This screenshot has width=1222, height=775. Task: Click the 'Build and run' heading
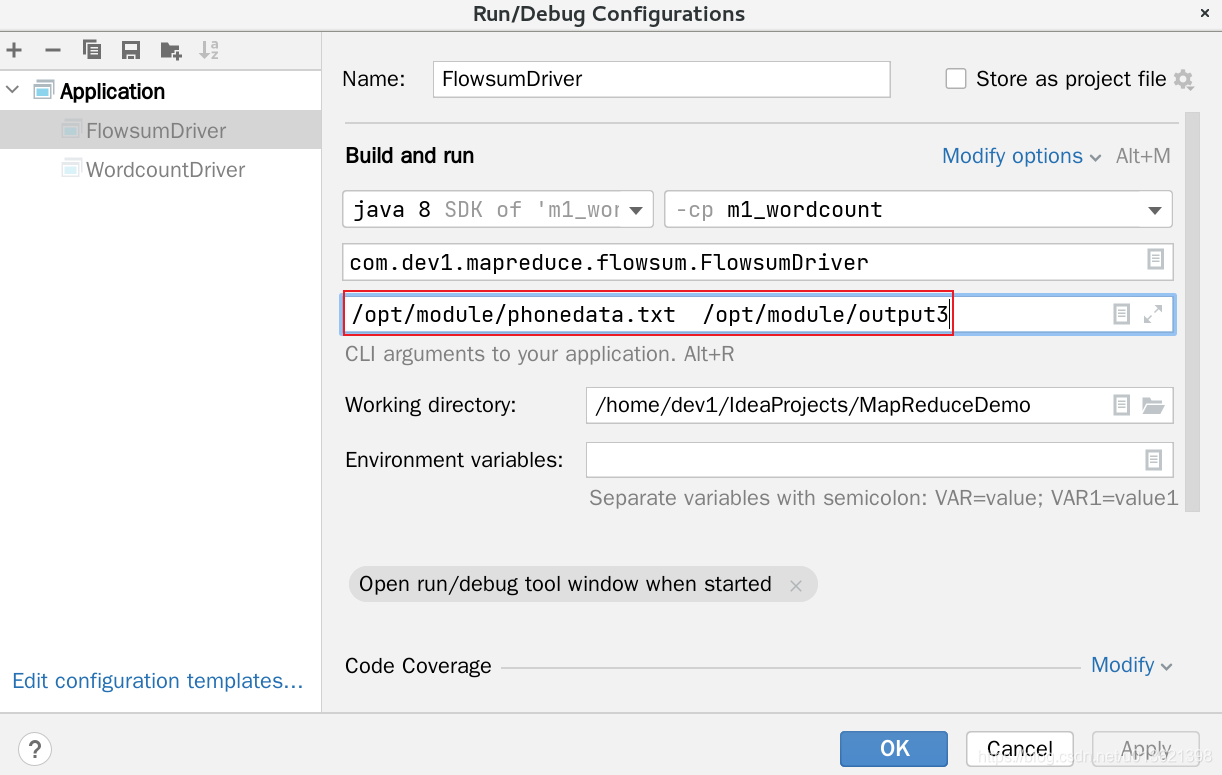click(410, 156)
